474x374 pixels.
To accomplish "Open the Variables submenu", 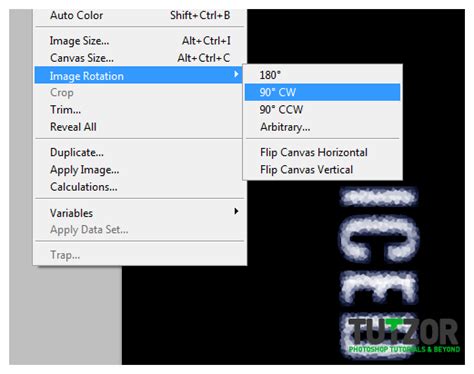I will point(140,213).
